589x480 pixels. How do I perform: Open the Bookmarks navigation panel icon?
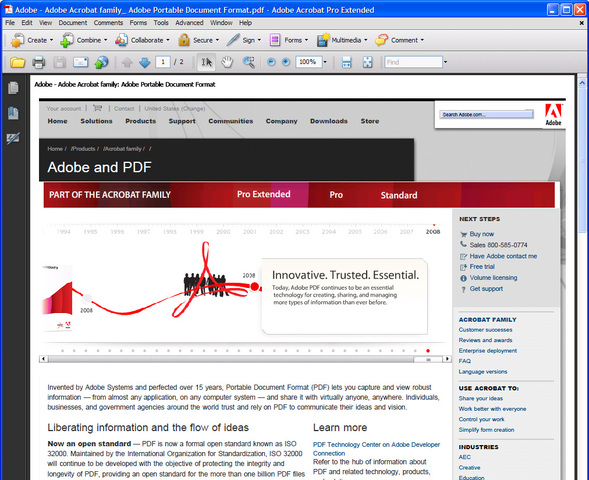(13, 113)
